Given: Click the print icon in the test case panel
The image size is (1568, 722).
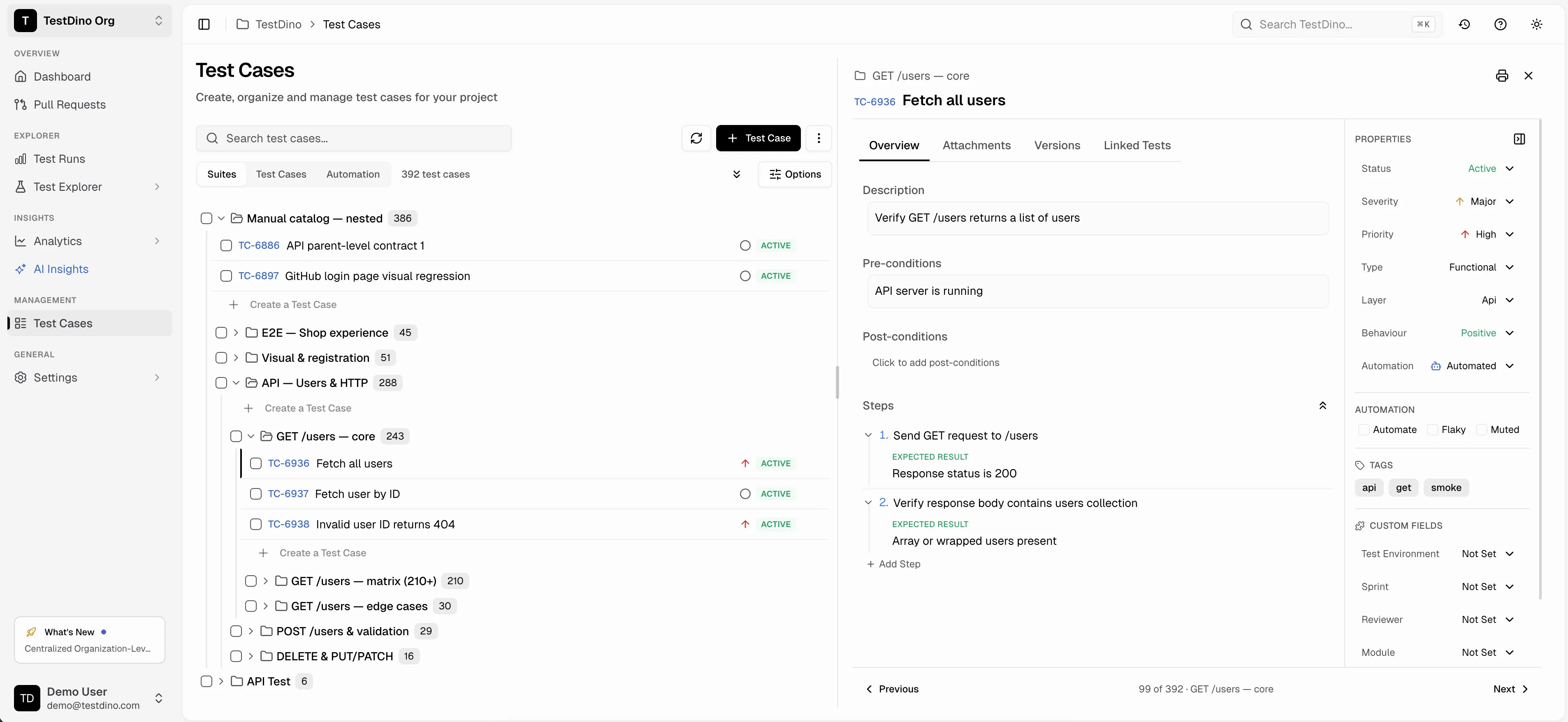Looking at the screenshot, I should tap(1502, 75).
